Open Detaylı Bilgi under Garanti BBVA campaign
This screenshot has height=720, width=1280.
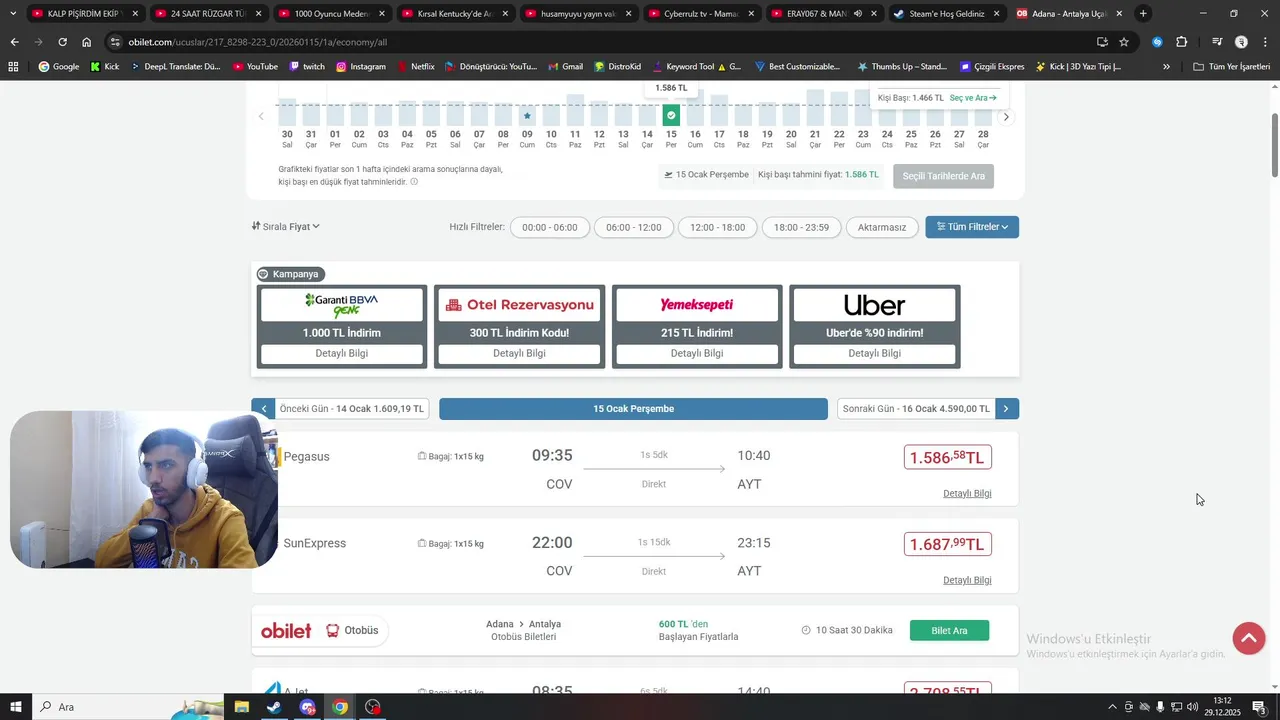[x=342, y=354]
